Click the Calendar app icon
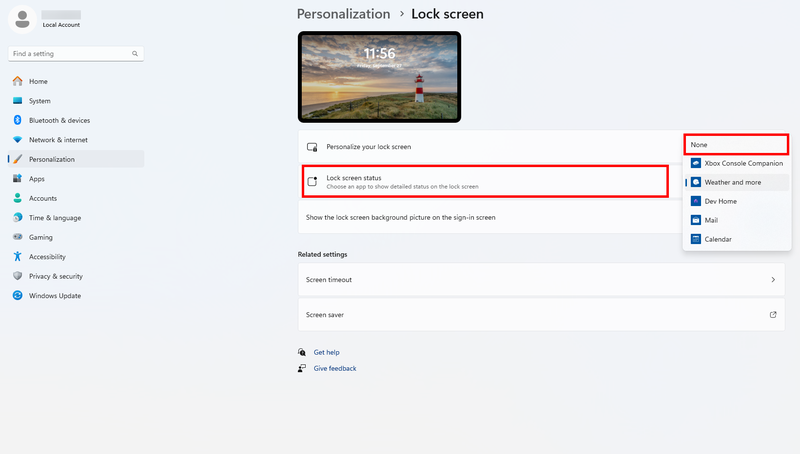800x454 pixels. pos(695,239)
